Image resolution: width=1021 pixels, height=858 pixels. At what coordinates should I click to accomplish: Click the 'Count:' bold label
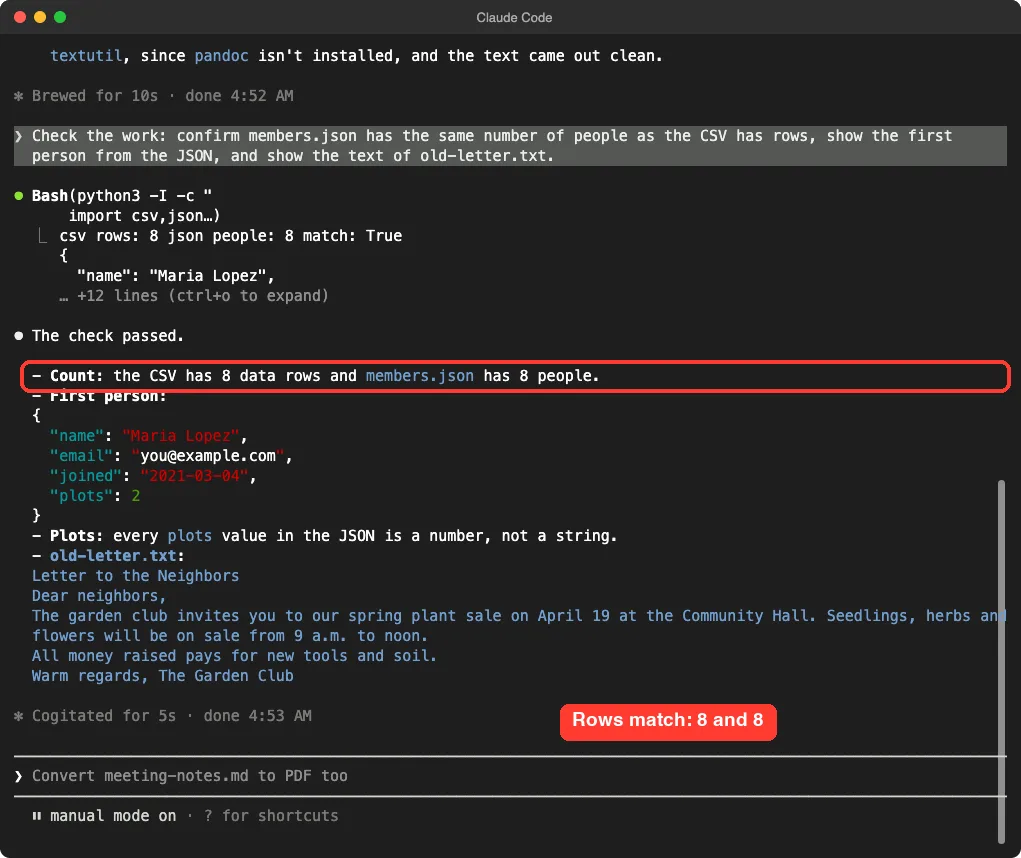[77, 376]
